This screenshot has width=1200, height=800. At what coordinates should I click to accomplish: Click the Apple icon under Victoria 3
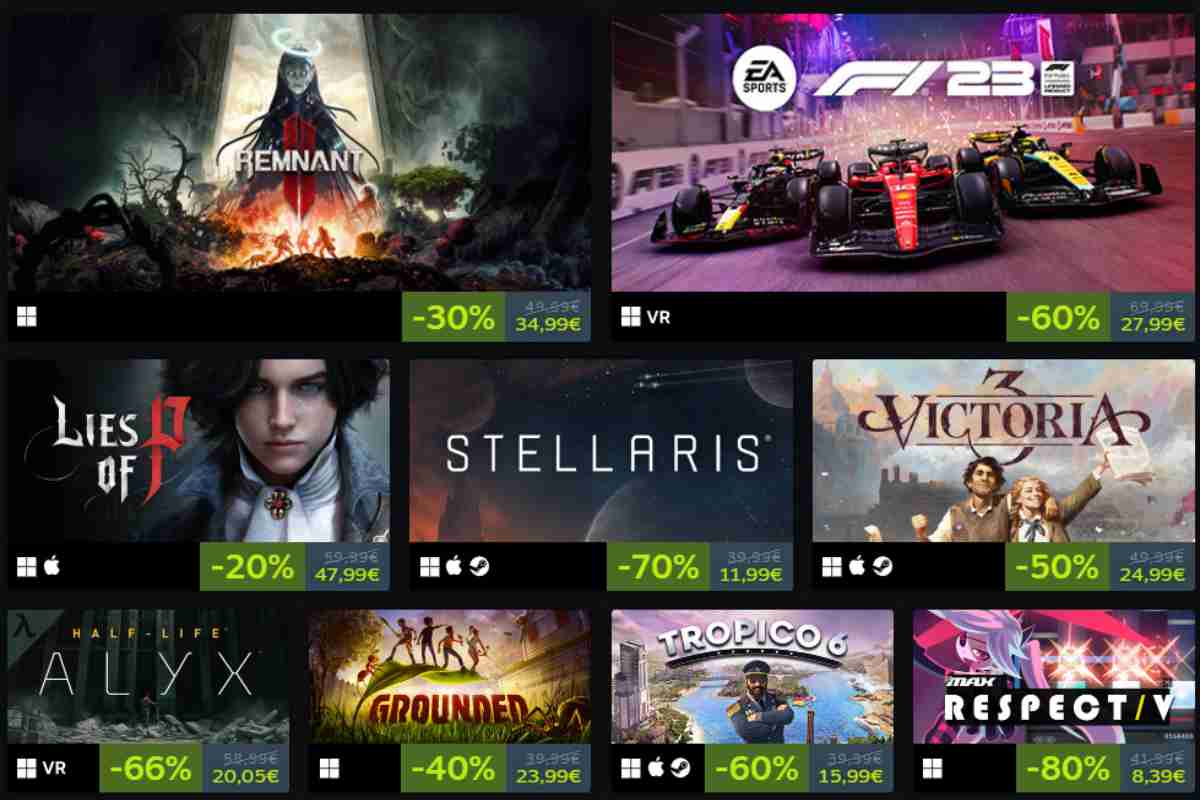pos(857,567)
